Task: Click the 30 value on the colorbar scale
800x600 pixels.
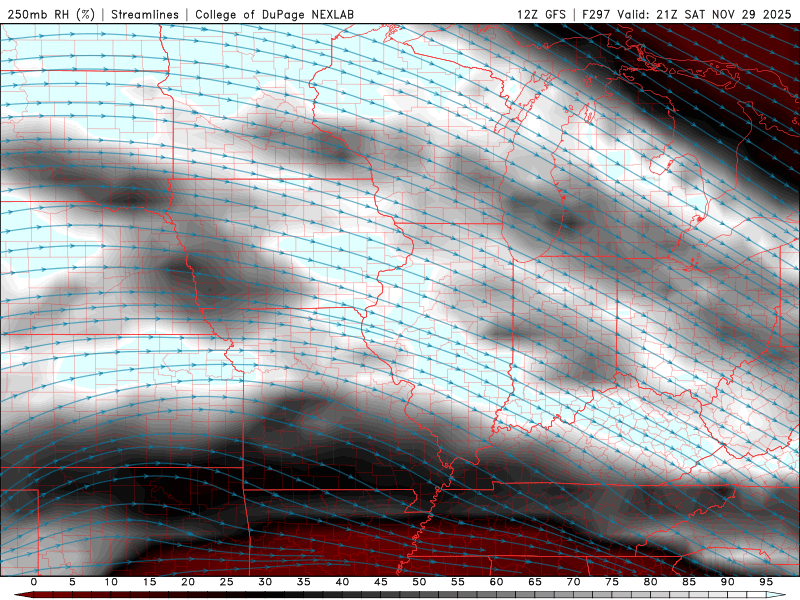Action: click(265, 582)
